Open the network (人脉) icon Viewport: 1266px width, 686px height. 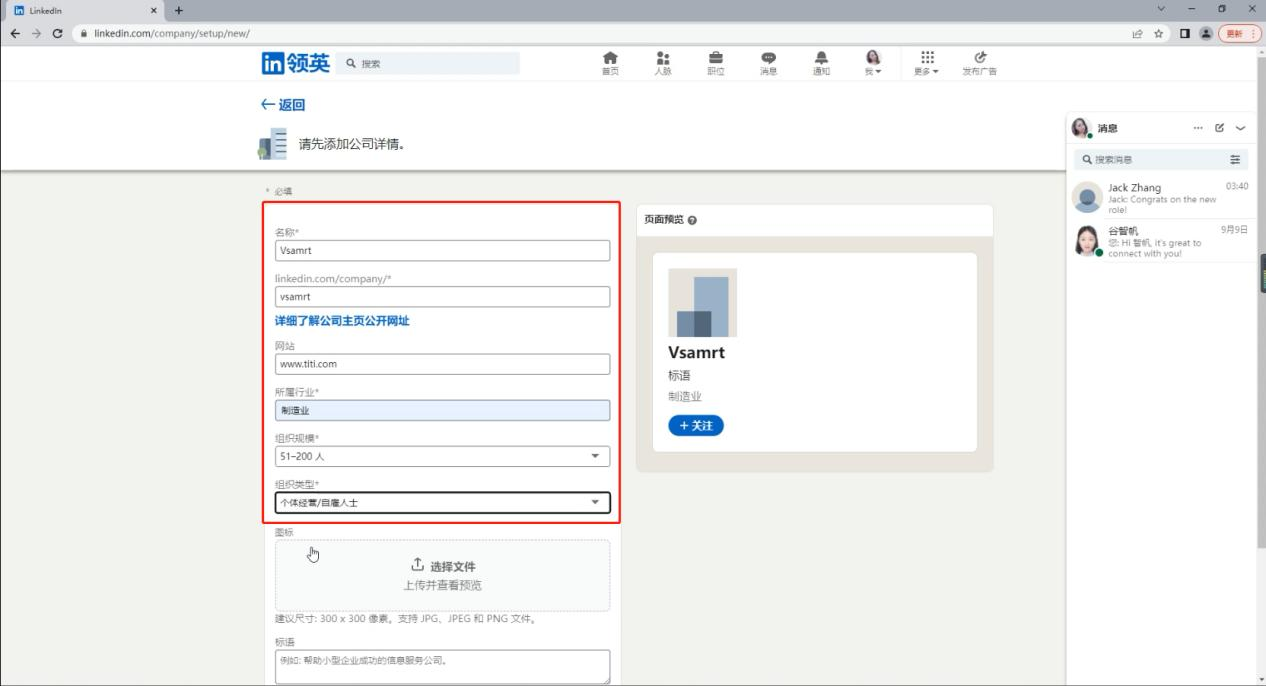coord(662,62)
